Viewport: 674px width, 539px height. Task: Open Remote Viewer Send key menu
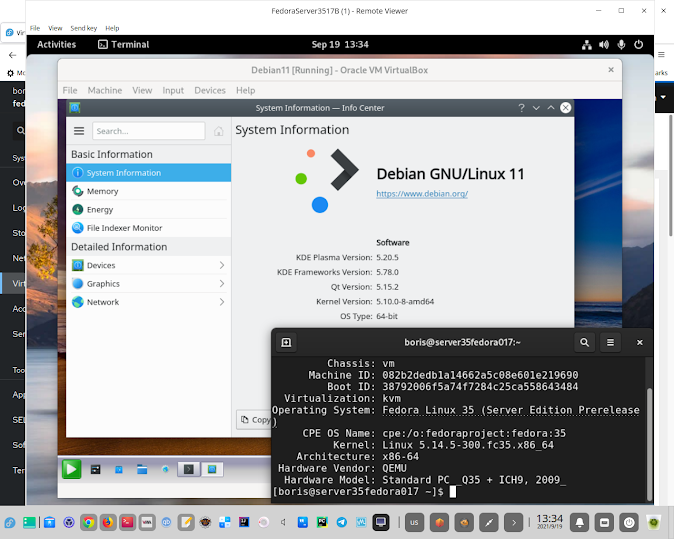(x=83, y=28)
